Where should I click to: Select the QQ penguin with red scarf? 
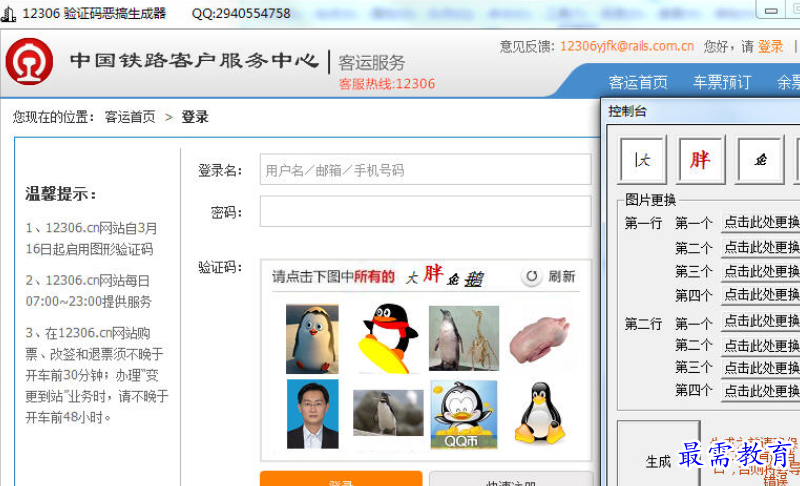[x=388, y=338]
